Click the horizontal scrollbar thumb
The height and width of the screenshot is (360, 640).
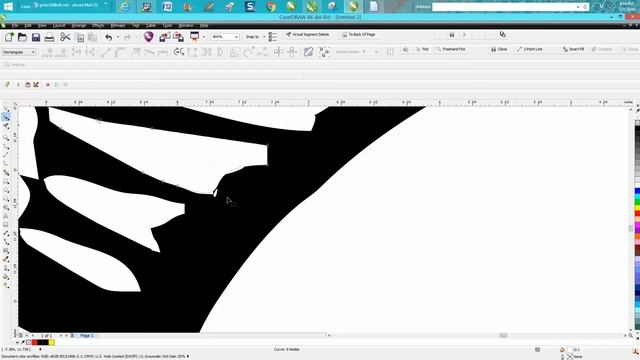point(503,336)
